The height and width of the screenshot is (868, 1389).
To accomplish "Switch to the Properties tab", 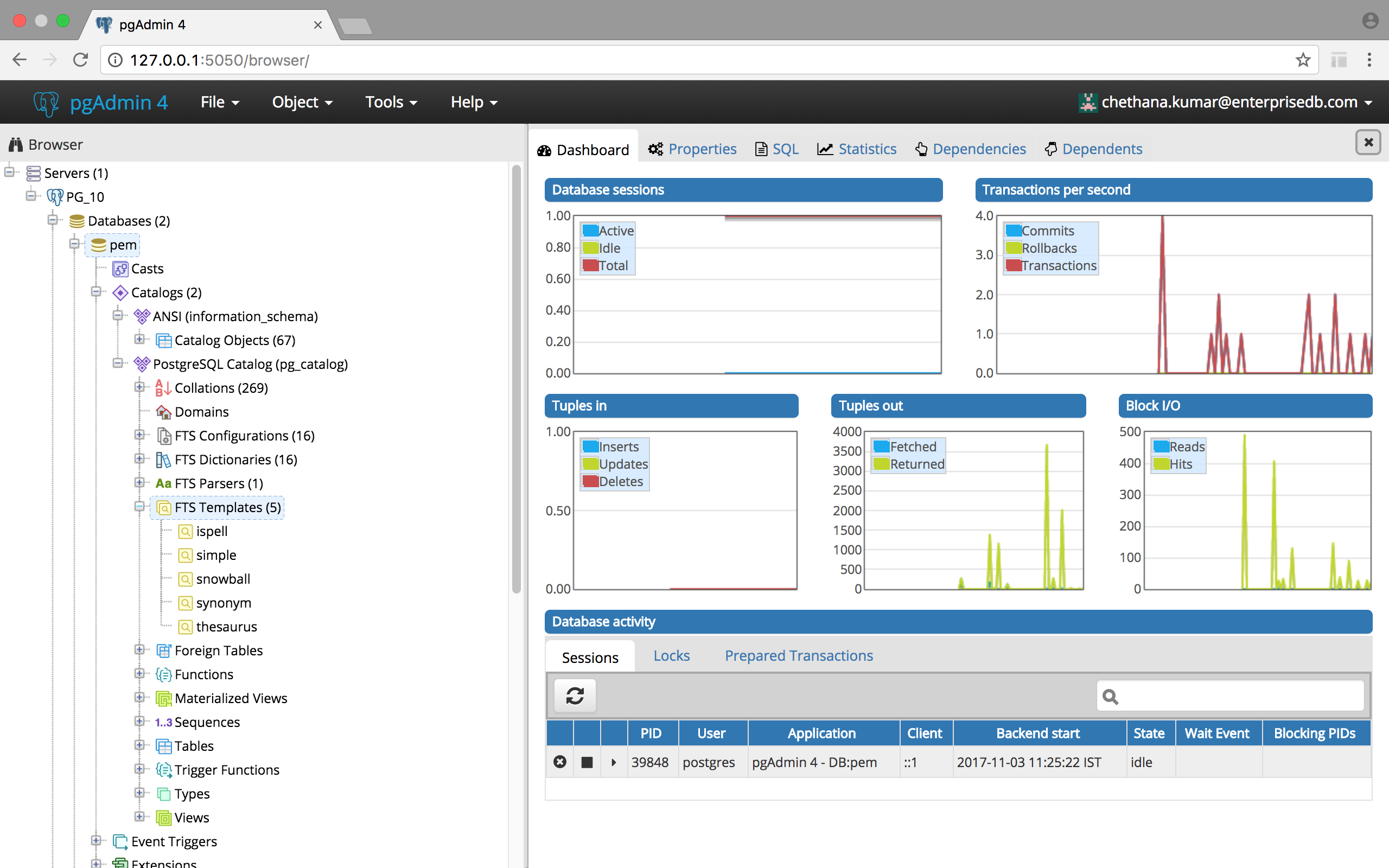I will (x=692, y=149).
